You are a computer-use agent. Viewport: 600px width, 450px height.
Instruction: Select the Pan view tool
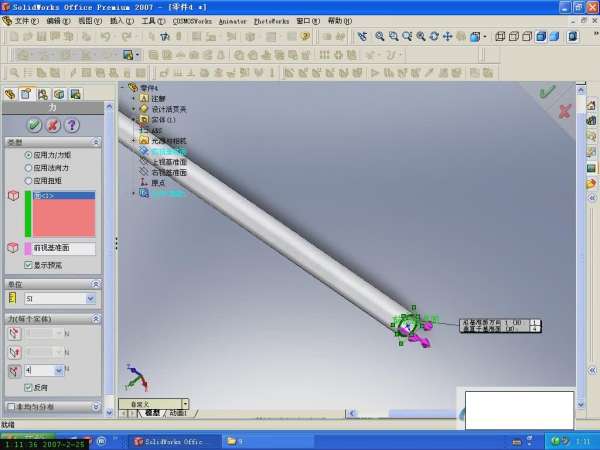[447, 36]
